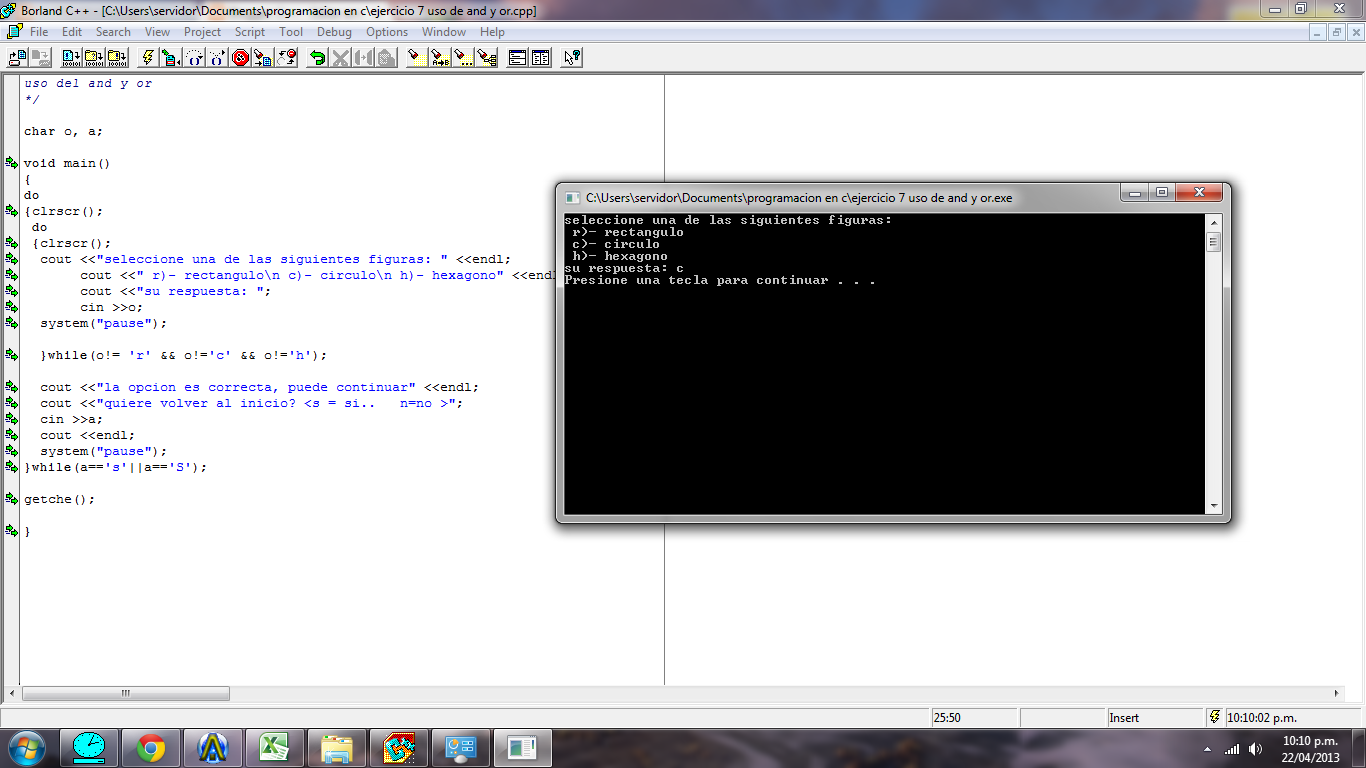Open the Script menu

tap(249, 31)
